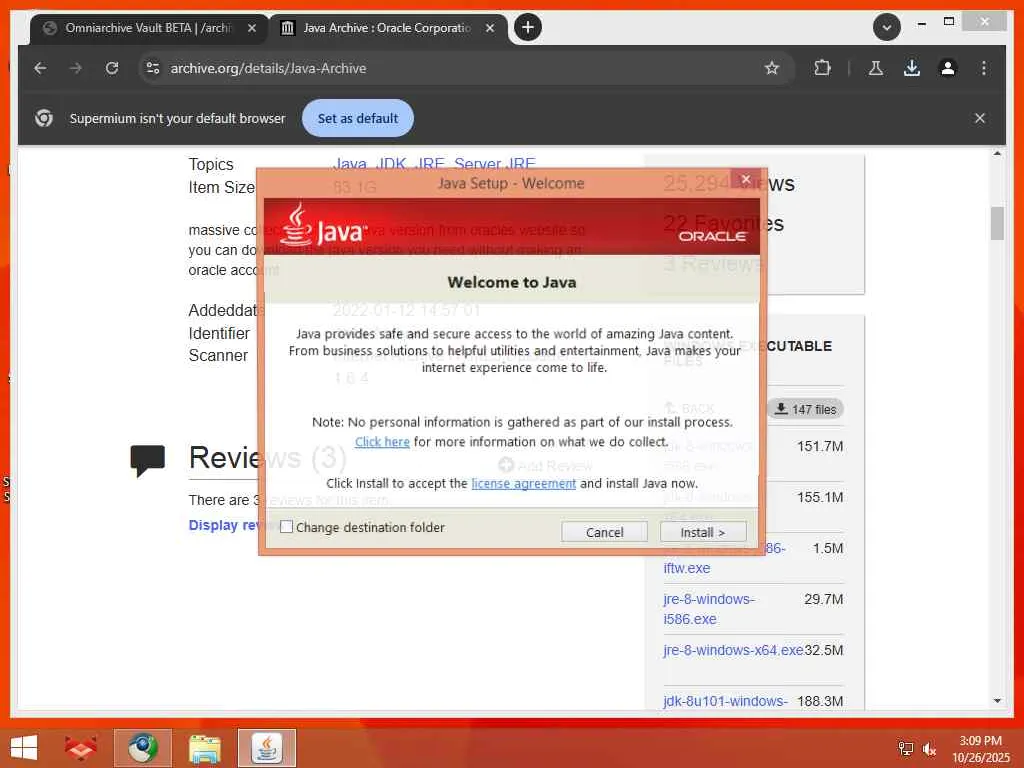Reload the archive.org page
This screenshot has height=768, width=1024.
pos(112,68)
